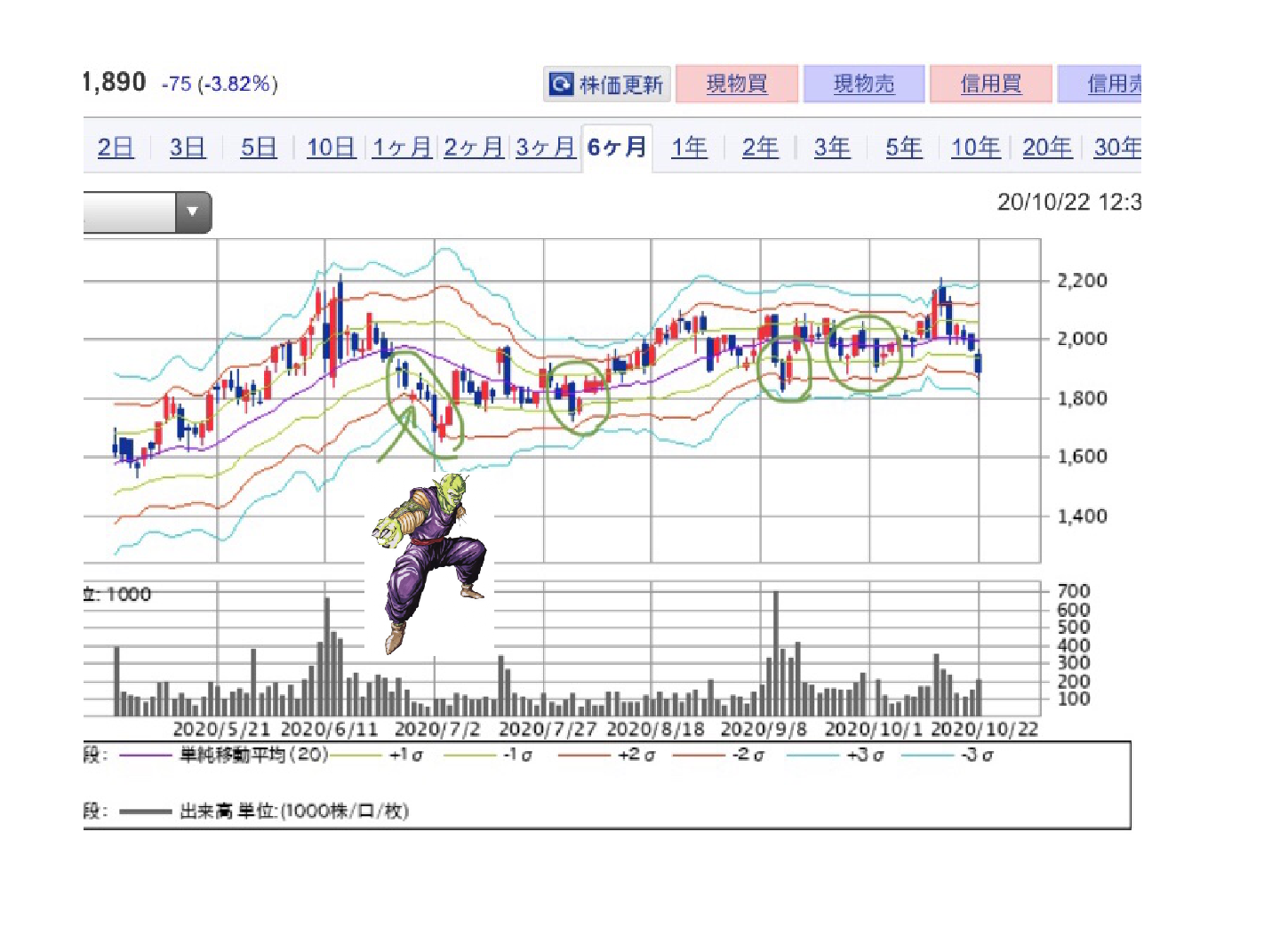The width and height of the screenshot is (1288, 944).
Task: Click the 現物売 button
Action: [x=864, y=84]
